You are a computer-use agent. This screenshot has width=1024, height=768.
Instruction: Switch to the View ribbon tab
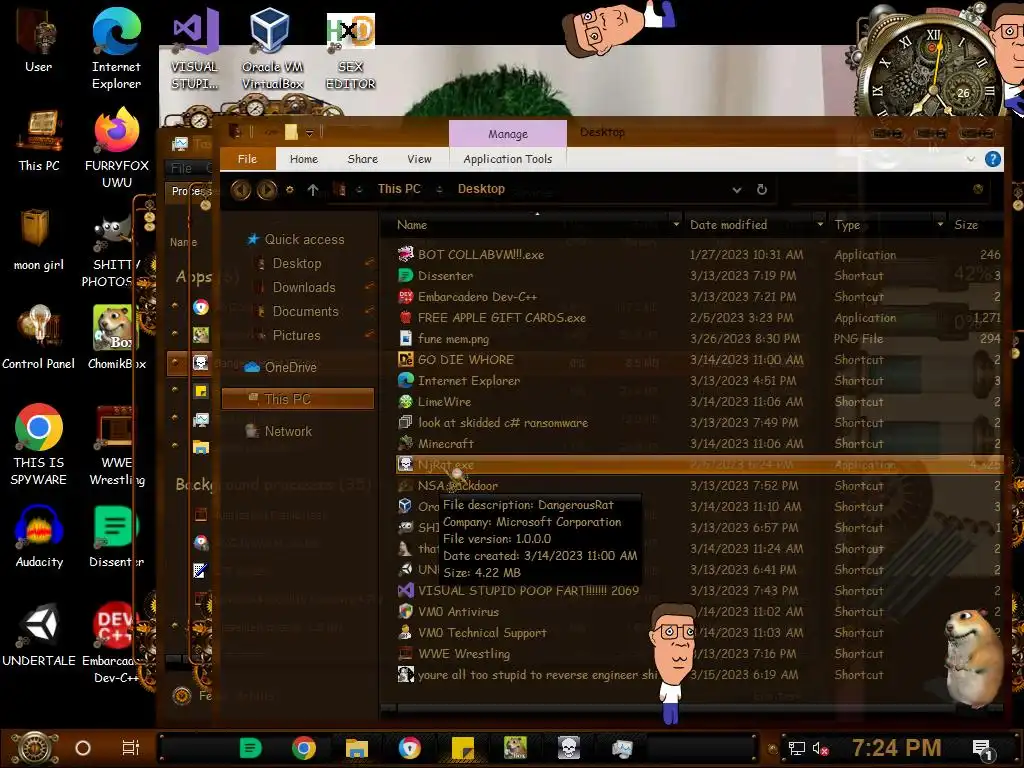point(419,159)
